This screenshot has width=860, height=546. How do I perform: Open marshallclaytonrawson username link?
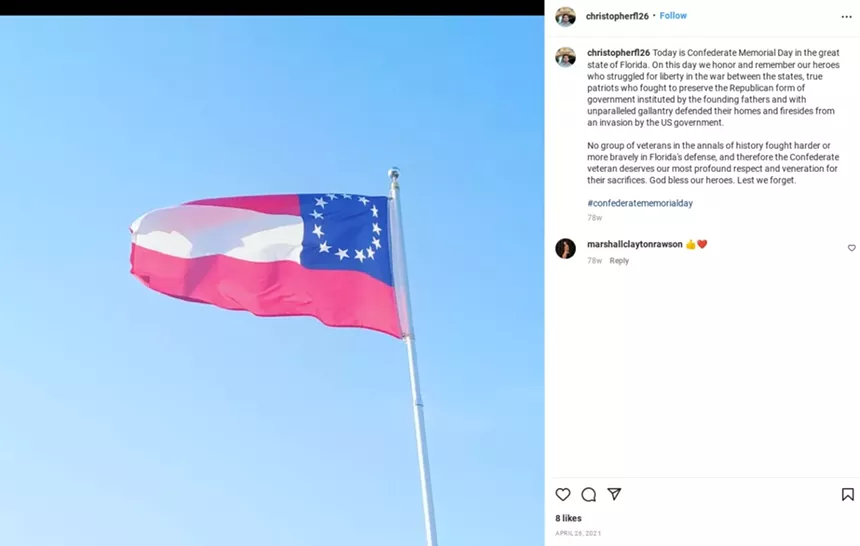[635, 244]
